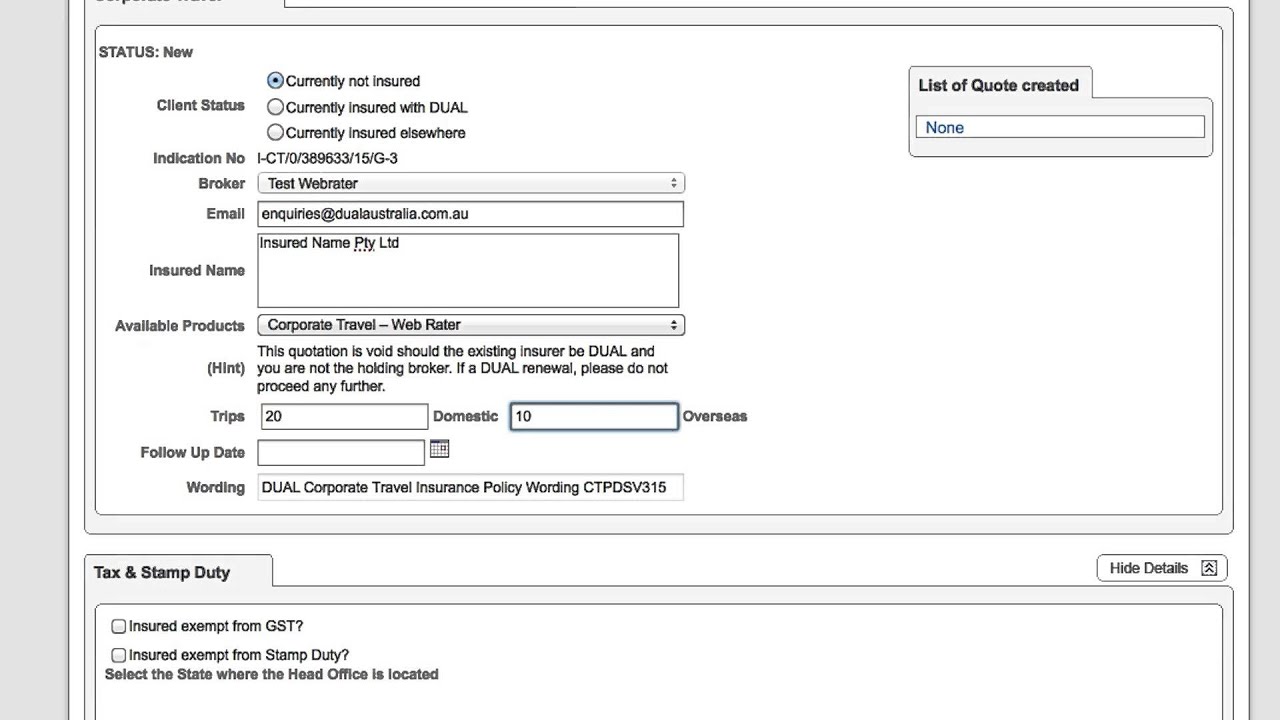The image size is (1280, 720).
Task: Click the Wording policy field
Action: coord(470,487)
